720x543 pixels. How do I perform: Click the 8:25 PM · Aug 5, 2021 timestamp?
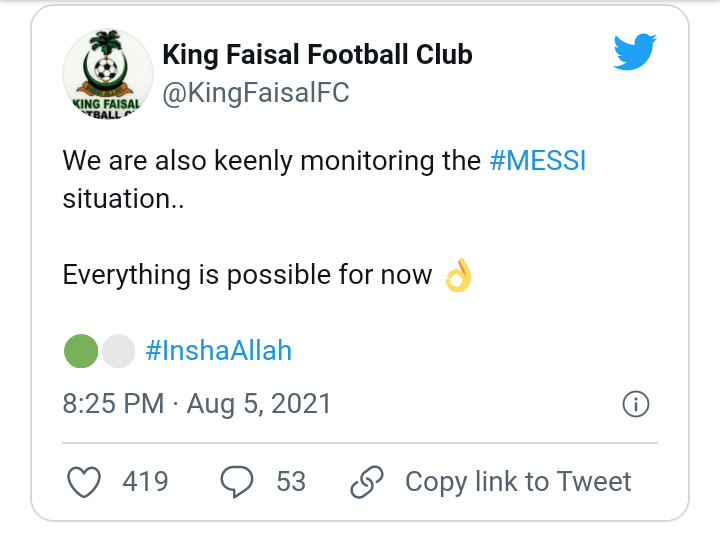[x=197, y=404]
